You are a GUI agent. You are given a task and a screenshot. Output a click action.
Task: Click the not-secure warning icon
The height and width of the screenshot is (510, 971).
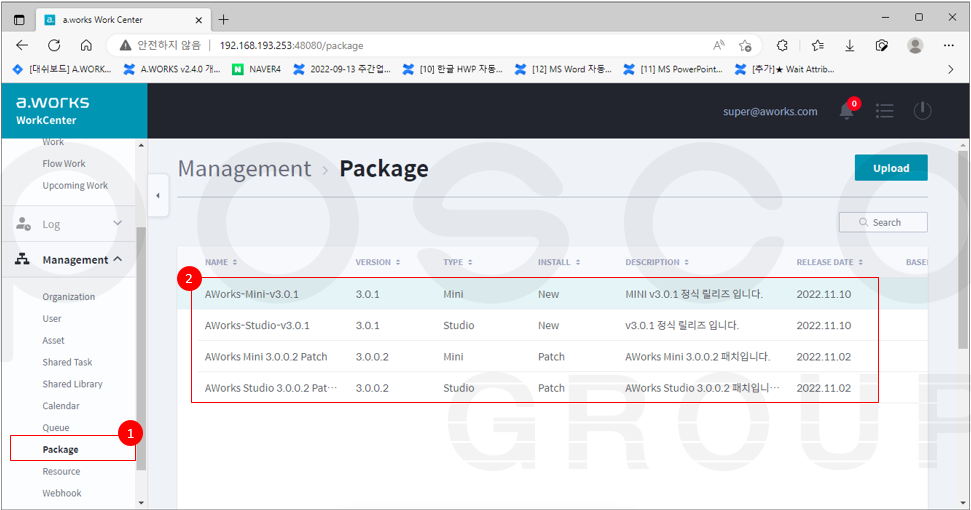coord(125,45)
